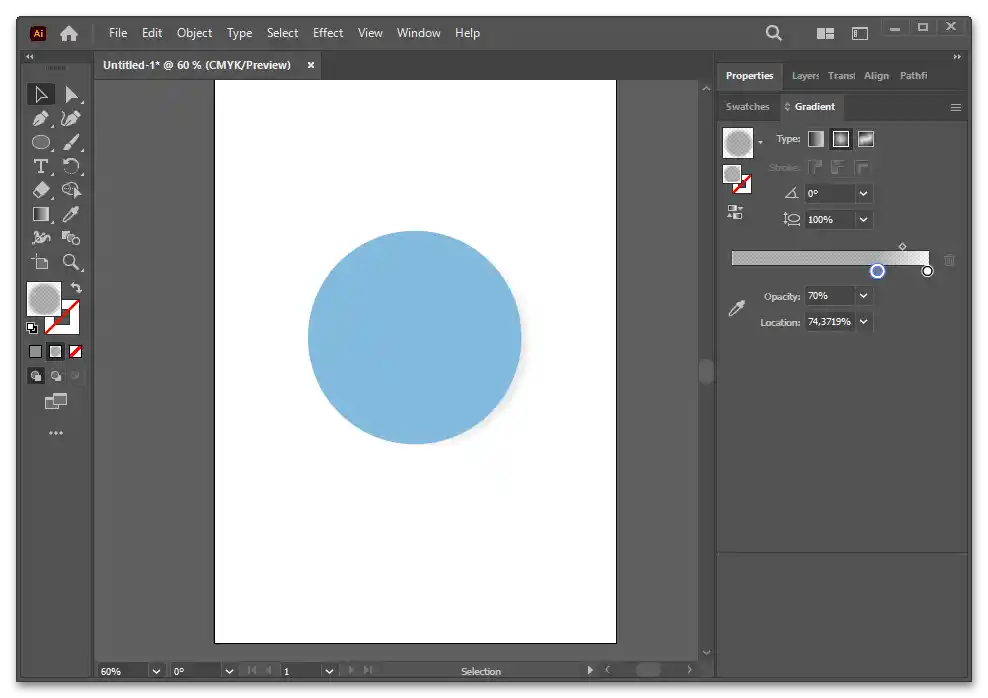Click the white gradient stop at slider end
The width and height of the screenshot is (988, 698).
tap(927, 271)
